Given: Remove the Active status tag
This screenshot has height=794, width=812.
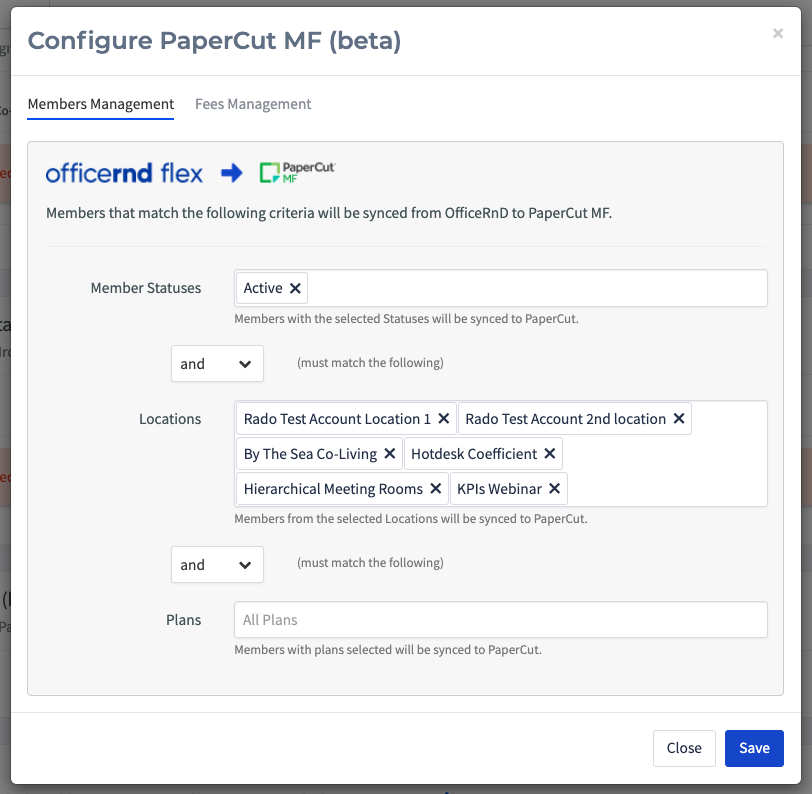Looking at the screenshot, I should 295,288.
